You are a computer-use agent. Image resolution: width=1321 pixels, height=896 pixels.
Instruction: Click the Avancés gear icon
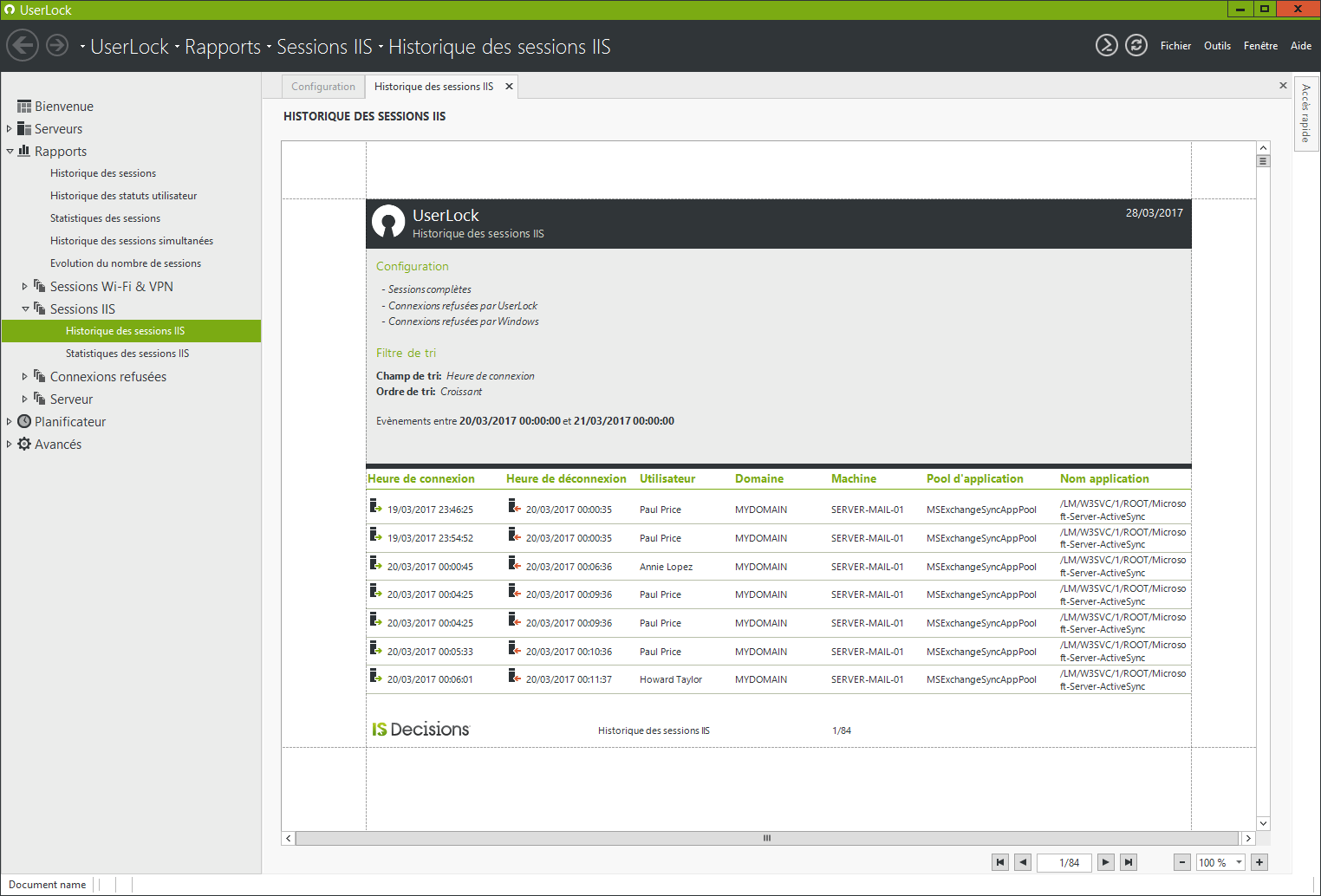(x=24, y=444)
